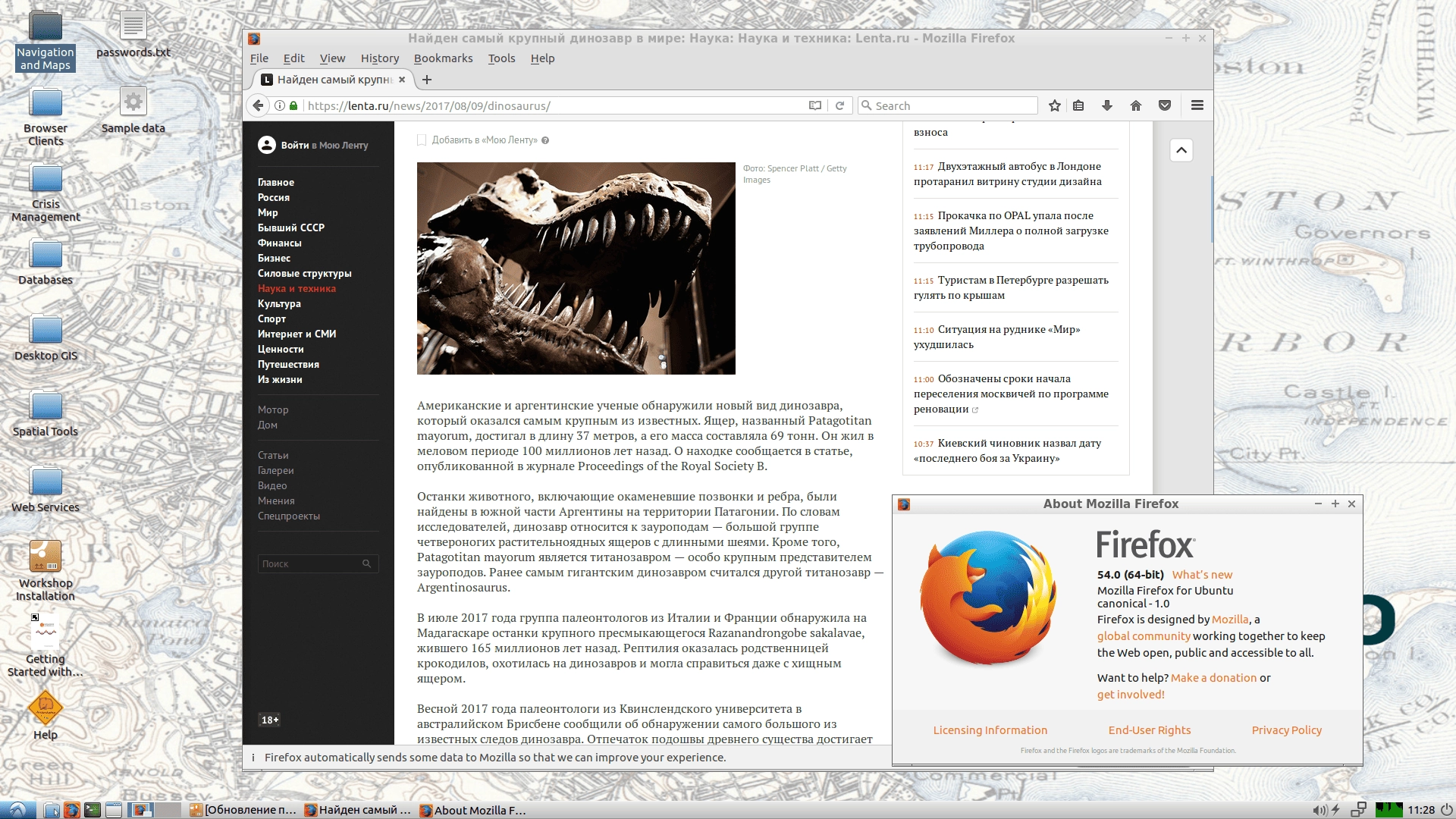Image resolution: width=1456 pixels, height=819 pixels.
Task: Click inside the URL address bar
Action: point(554,105)
